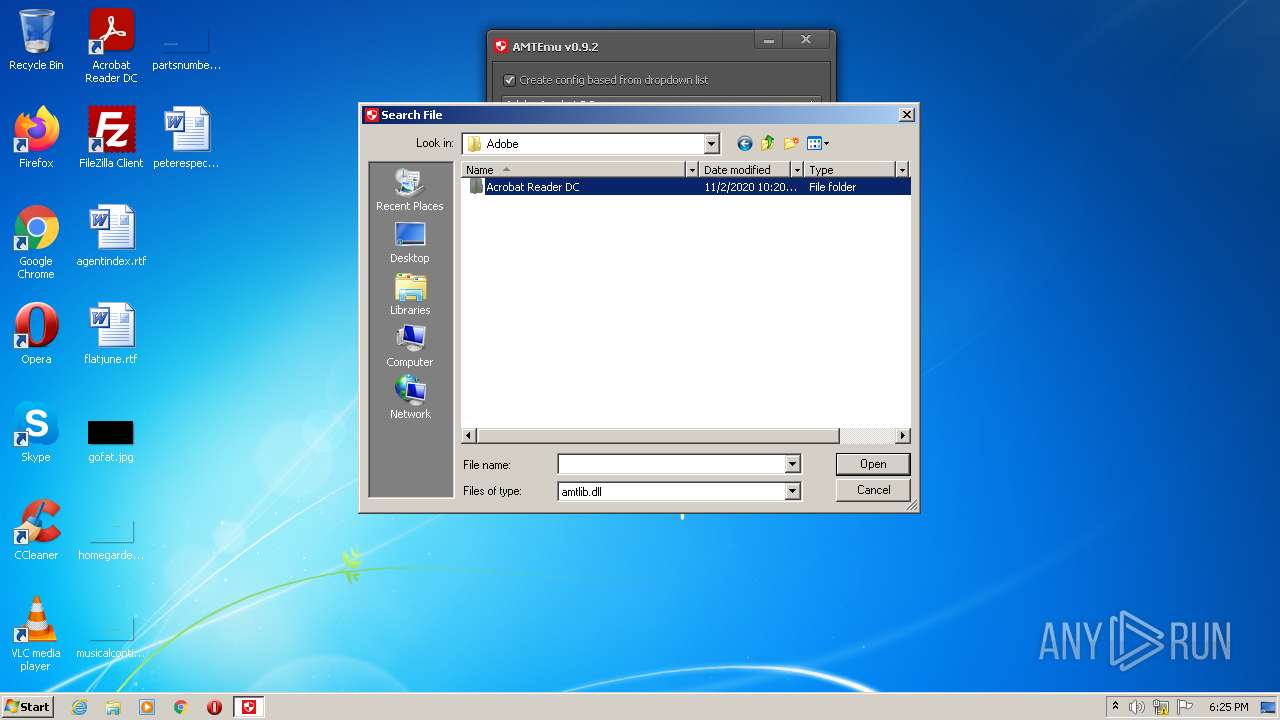
Task: Open agentindex.rtf desktop file
Action: point(111,236)
